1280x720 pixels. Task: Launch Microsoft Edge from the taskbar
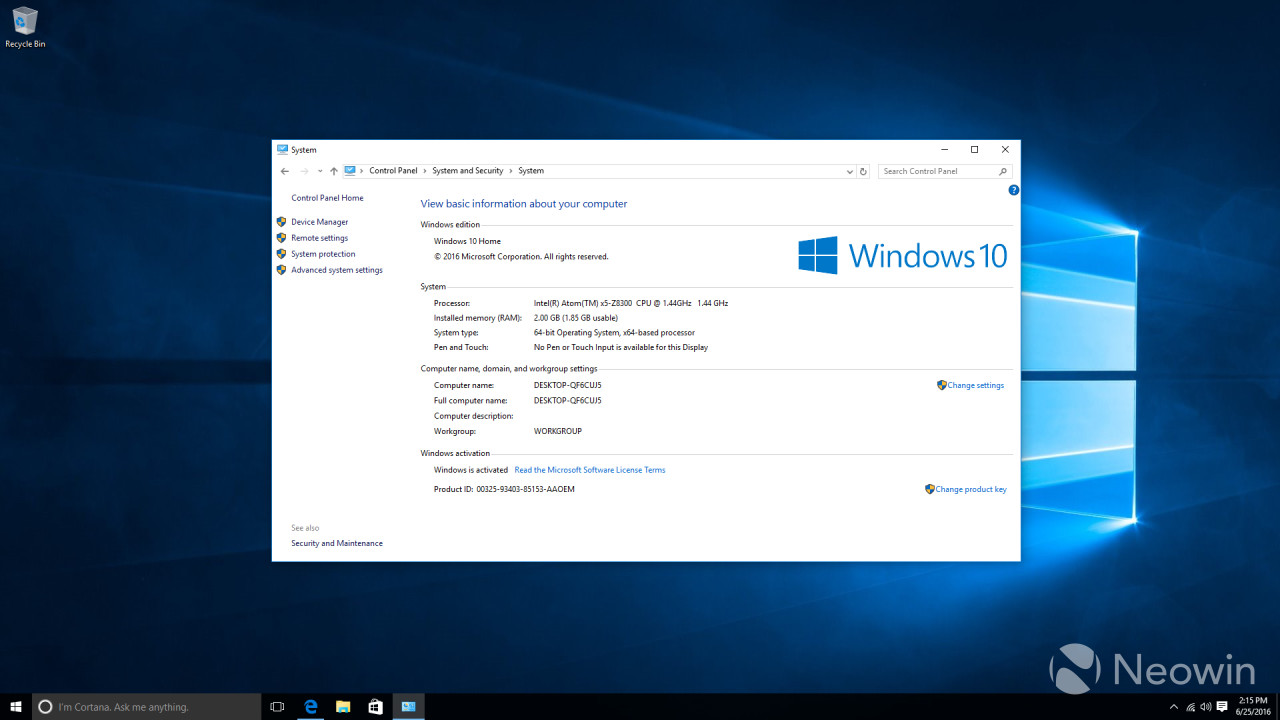(311, 707)
